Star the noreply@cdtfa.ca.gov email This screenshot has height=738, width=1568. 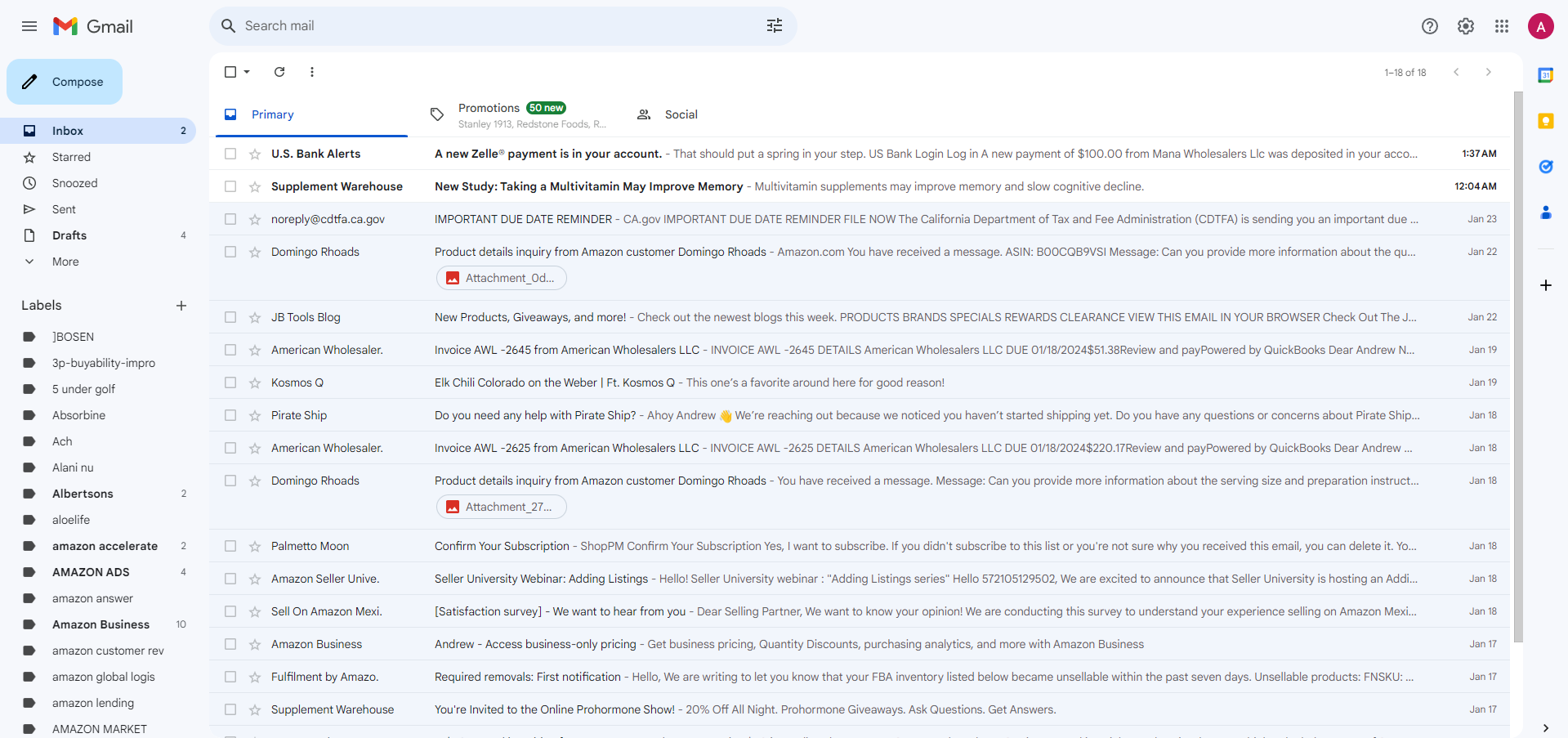(x=255, y=219)
